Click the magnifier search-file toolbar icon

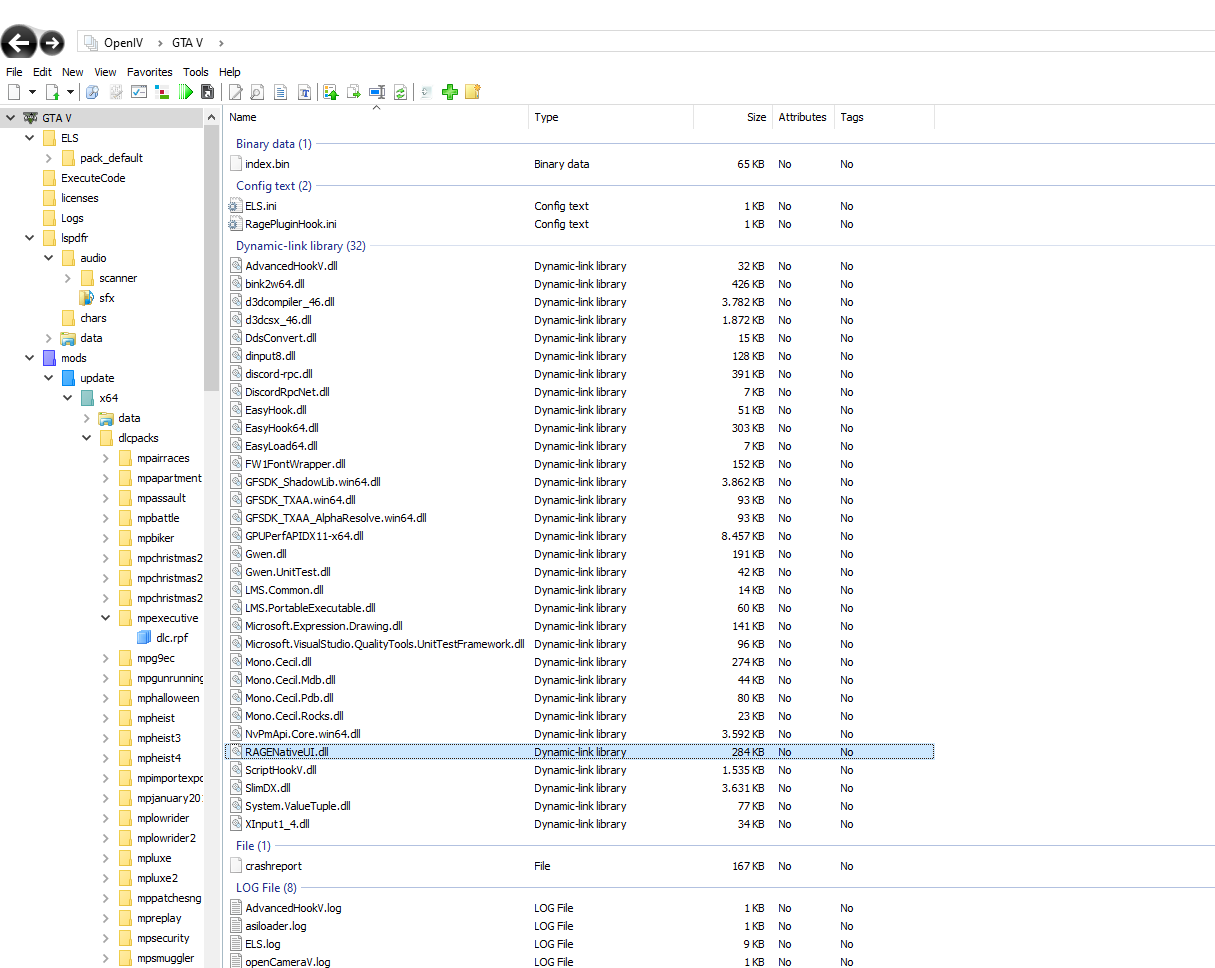257,92
